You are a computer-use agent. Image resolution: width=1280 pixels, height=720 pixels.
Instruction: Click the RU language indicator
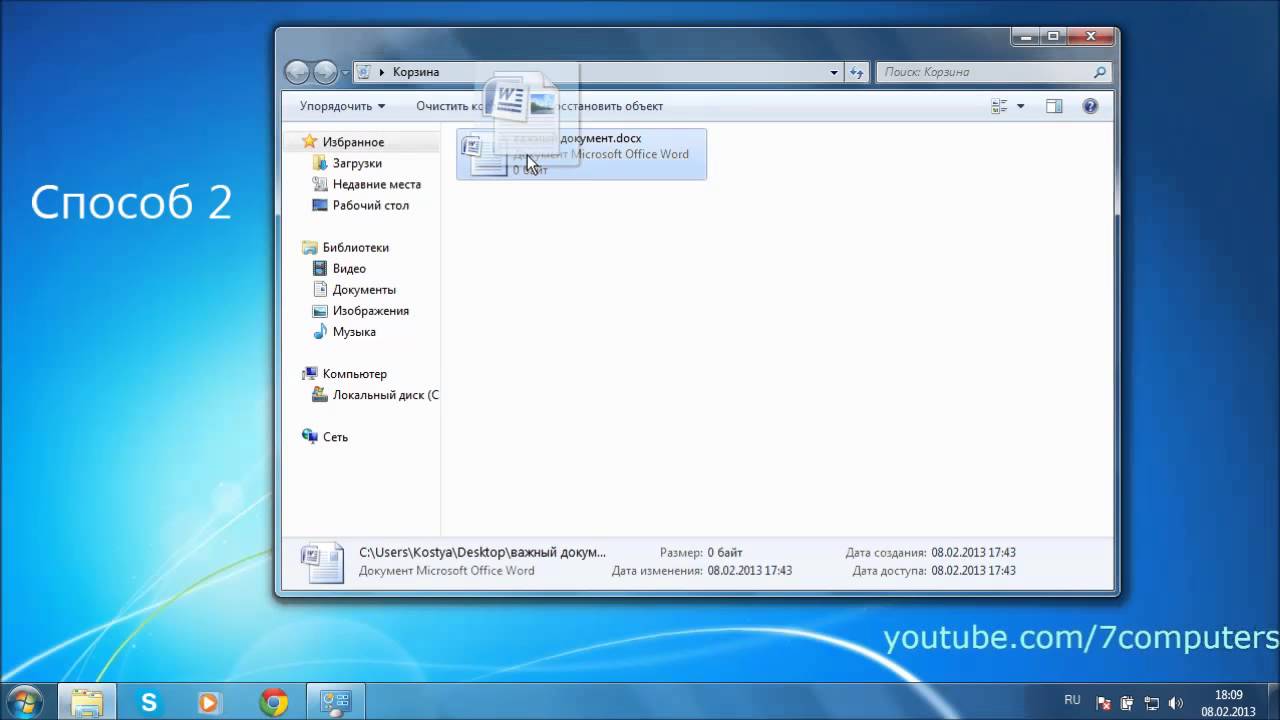[1072, 700]
